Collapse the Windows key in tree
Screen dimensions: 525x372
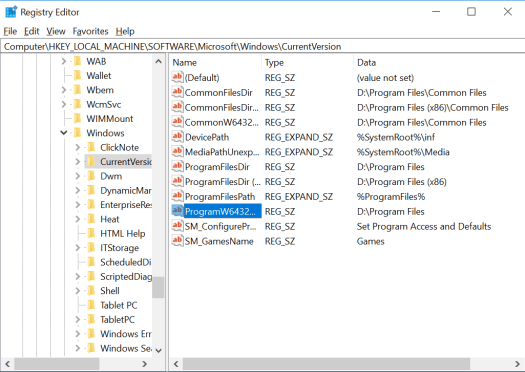click(64, 133)
